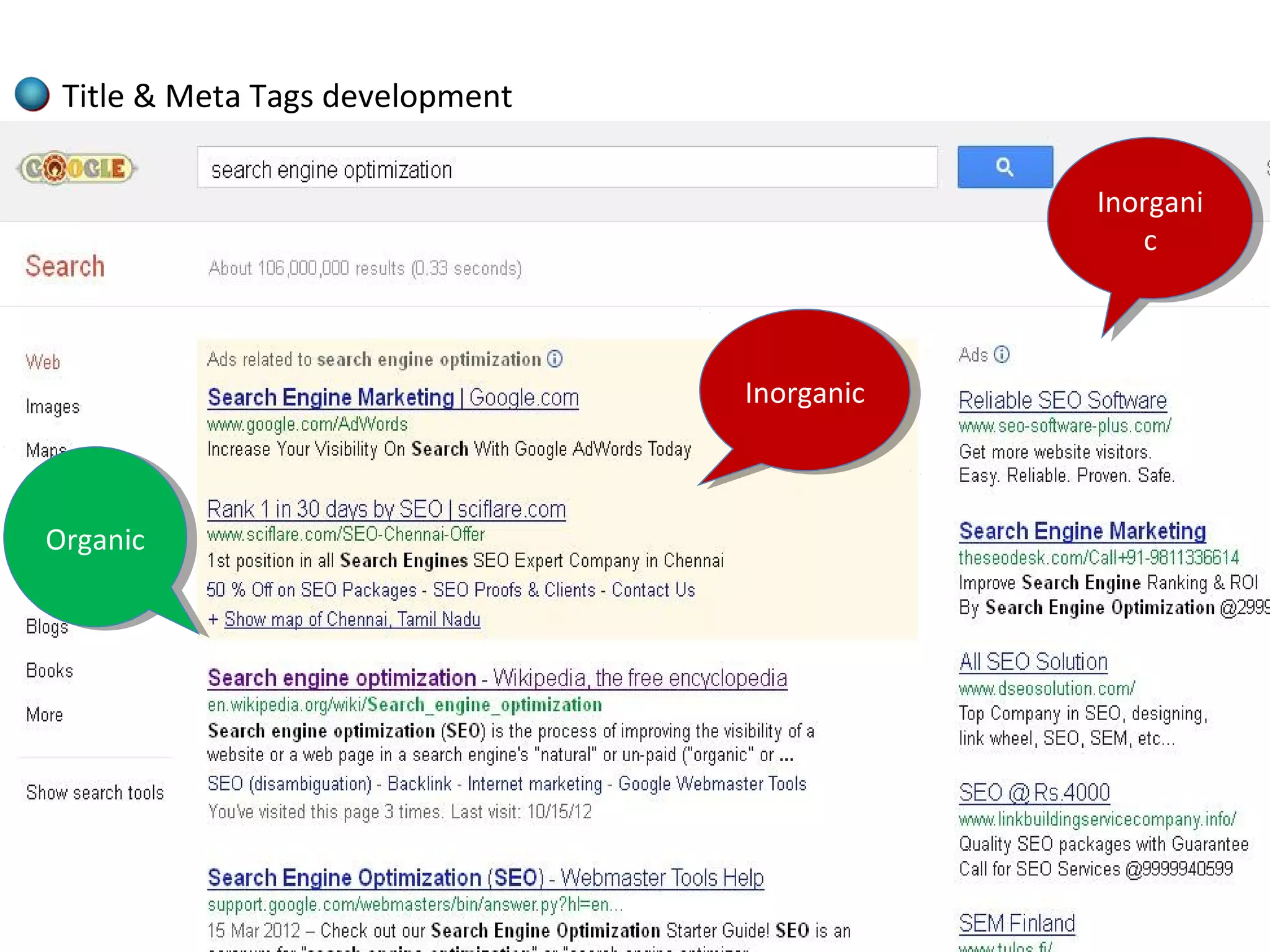Click 'Get more website visitors.' description
Screen dimensions: 1270x952
[x=1055, y=452]
